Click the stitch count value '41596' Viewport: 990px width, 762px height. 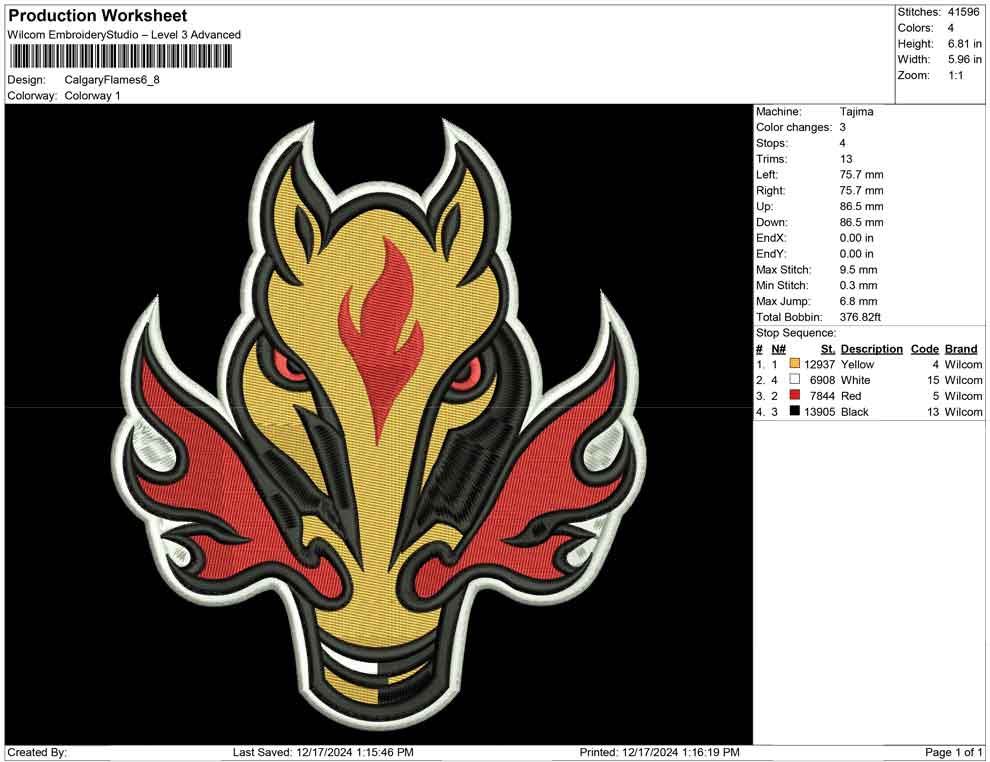[963, 12]
